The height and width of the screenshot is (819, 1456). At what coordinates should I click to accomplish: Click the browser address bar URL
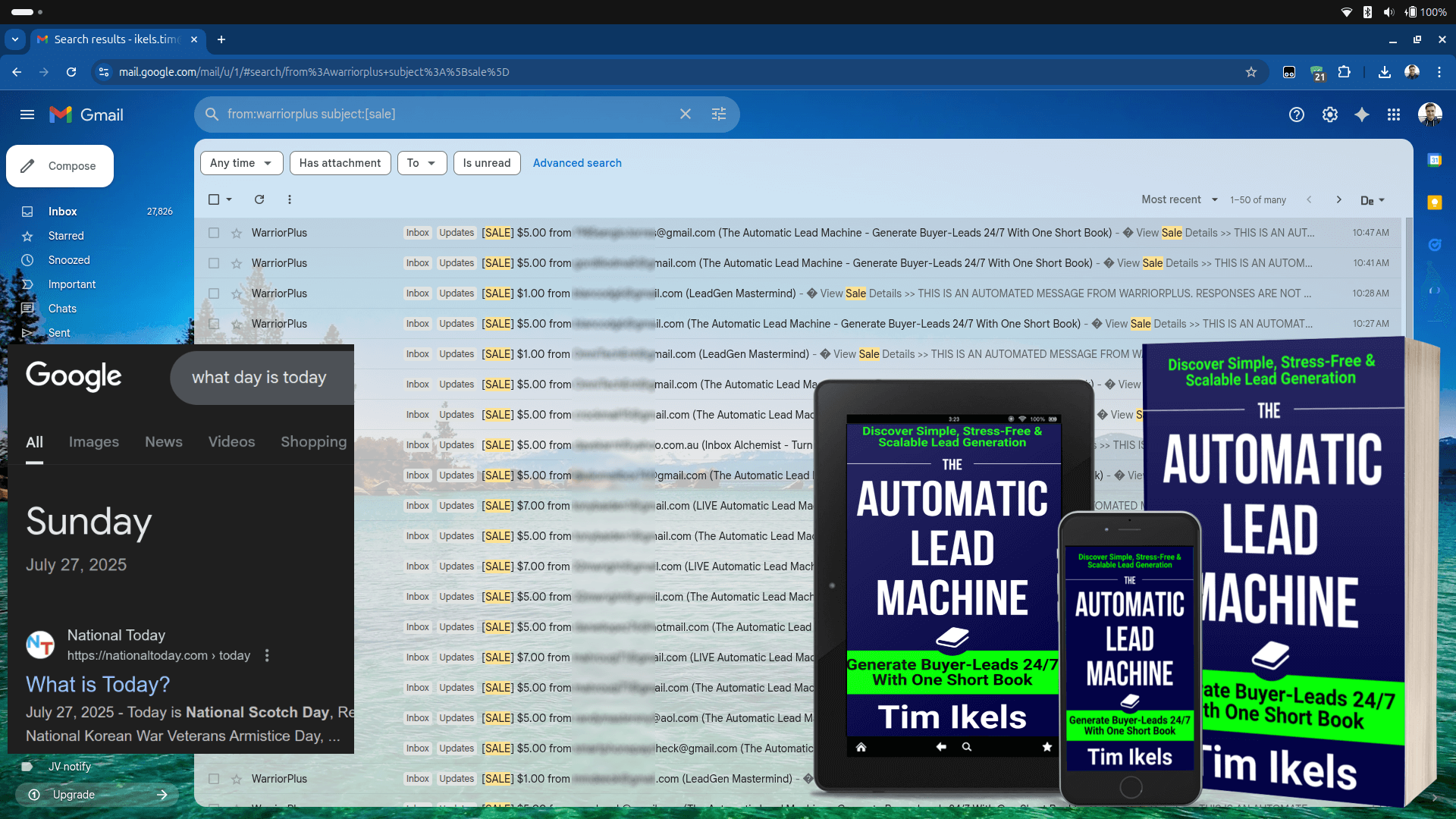(x=314, y=72)
